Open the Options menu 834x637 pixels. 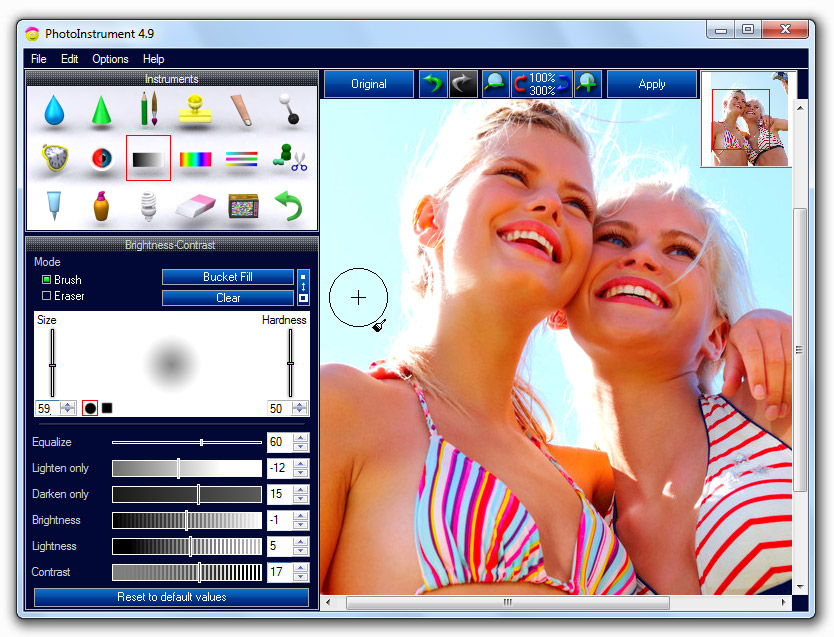pyautogui.click(x=110, y=59)
